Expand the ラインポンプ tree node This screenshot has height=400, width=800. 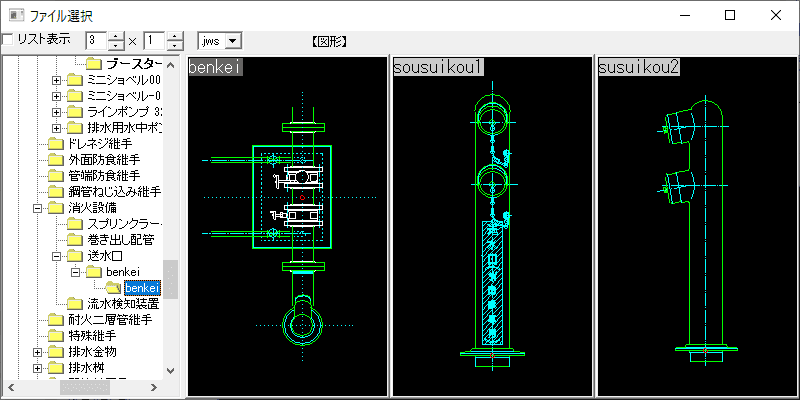[x=57, y=111]
